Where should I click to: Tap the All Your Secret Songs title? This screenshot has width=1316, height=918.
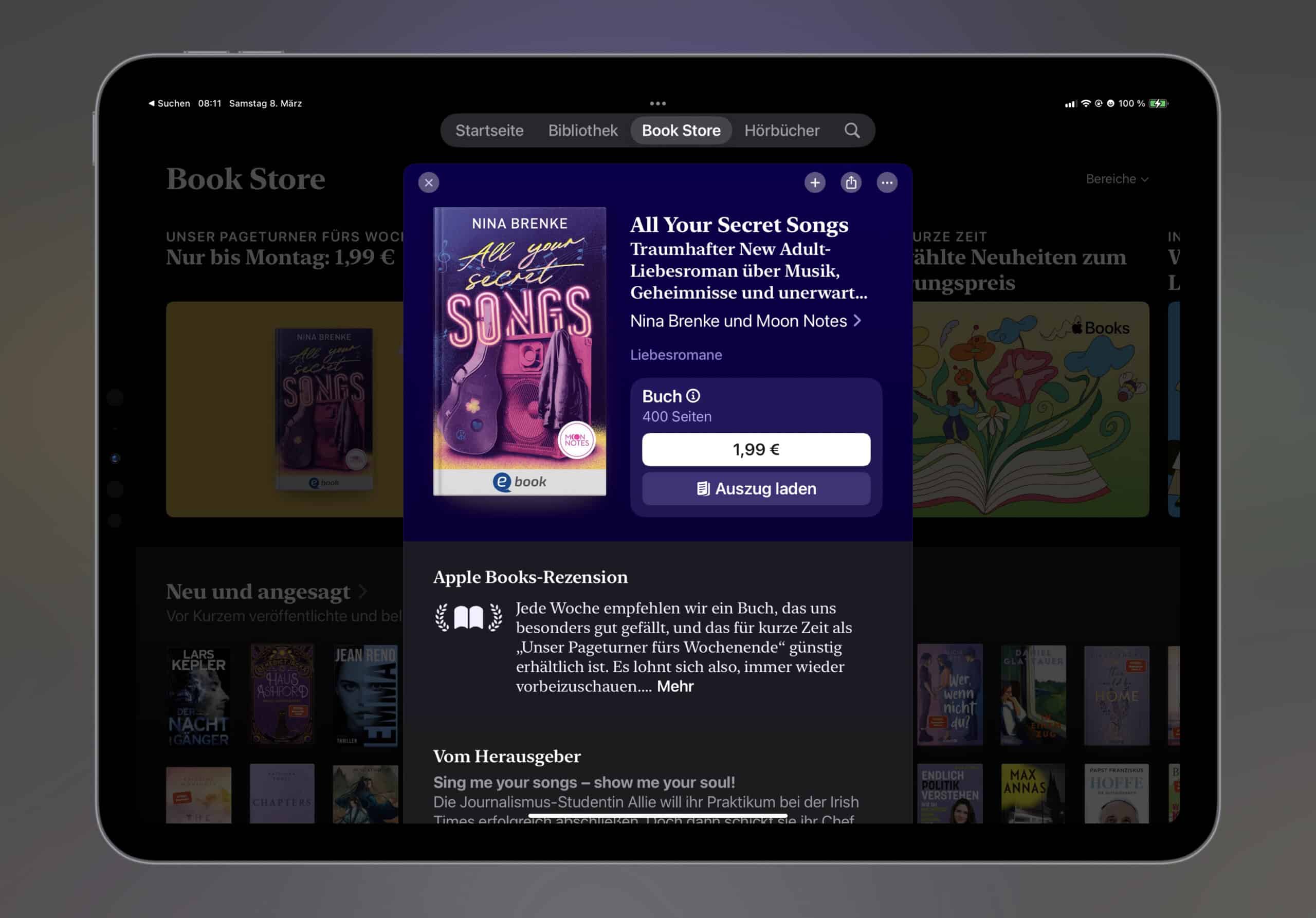pos(739,225)
